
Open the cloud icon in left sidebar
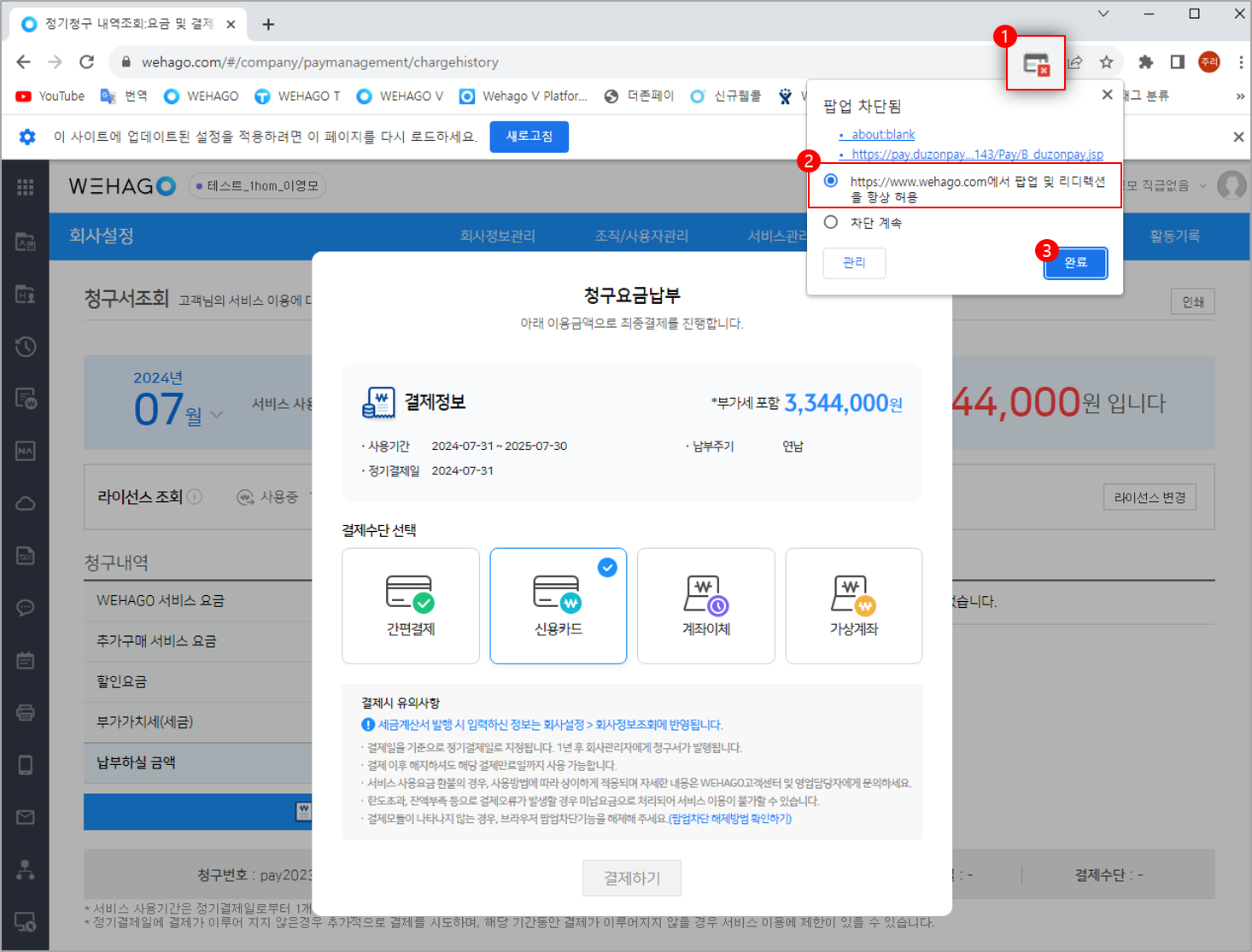tap(26, 503)
